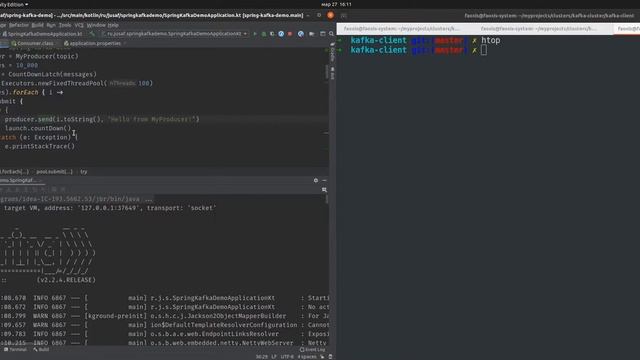Click Run with Coverage icon
The image size is (640, 360).
(x=272, y=34)
